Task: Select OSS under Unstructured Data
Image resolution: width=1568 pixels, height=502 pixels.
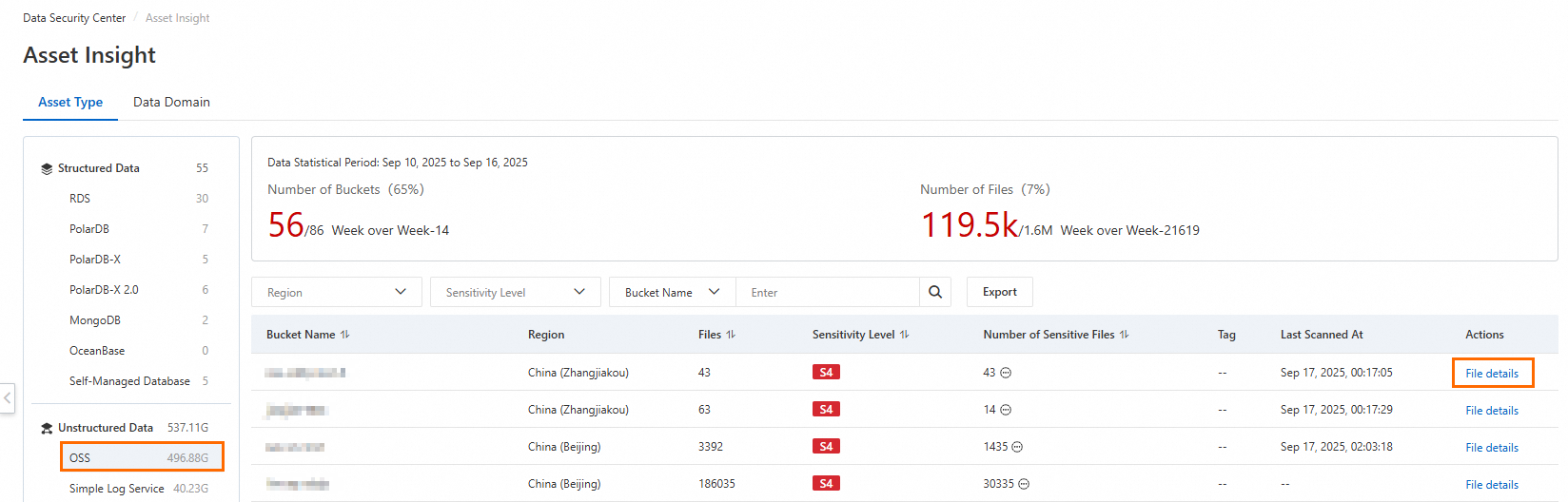Action: (142, 457)
